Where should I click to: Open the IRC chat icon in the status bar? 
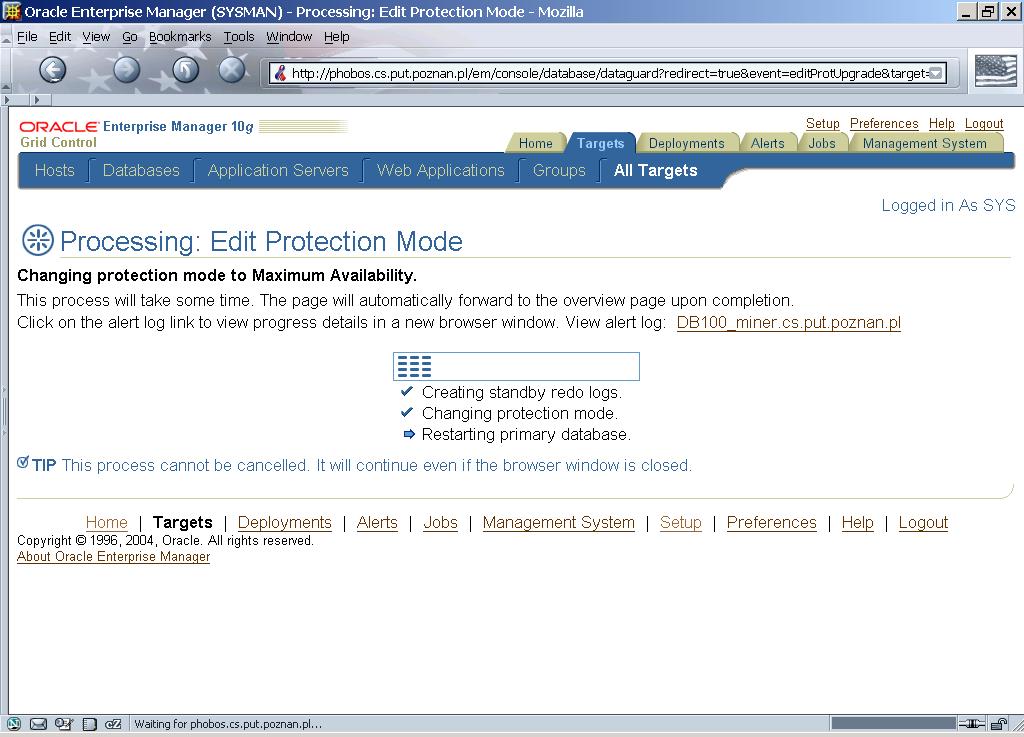[113, 723]
